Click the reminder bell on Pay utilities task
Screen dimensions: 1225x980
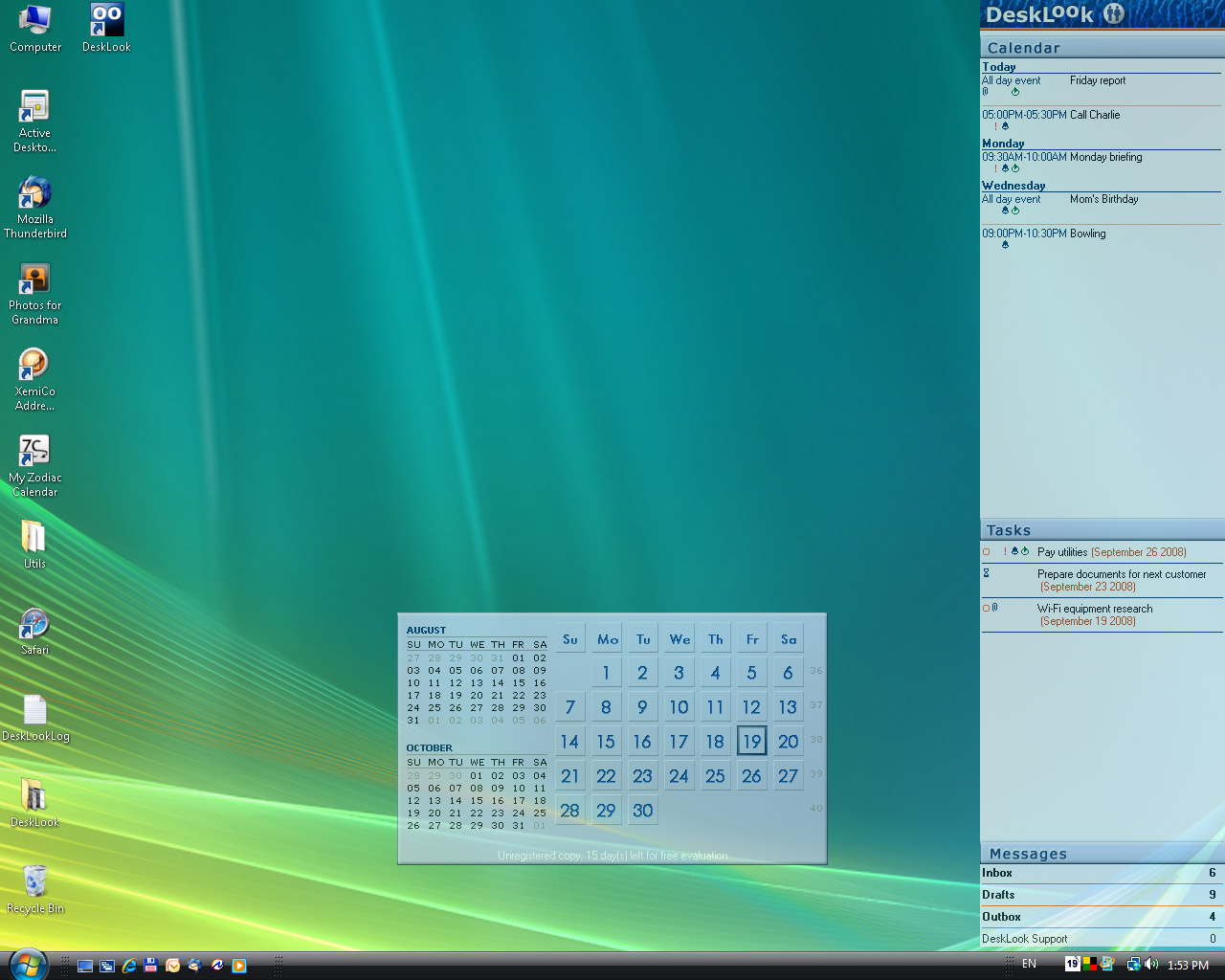pyautogui.click(x=1014, y=551)
